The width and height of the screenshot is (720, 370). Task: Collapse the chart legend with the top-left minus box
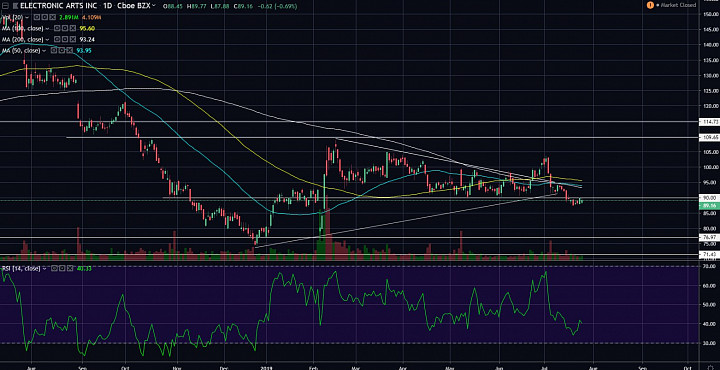coord(5,6)
